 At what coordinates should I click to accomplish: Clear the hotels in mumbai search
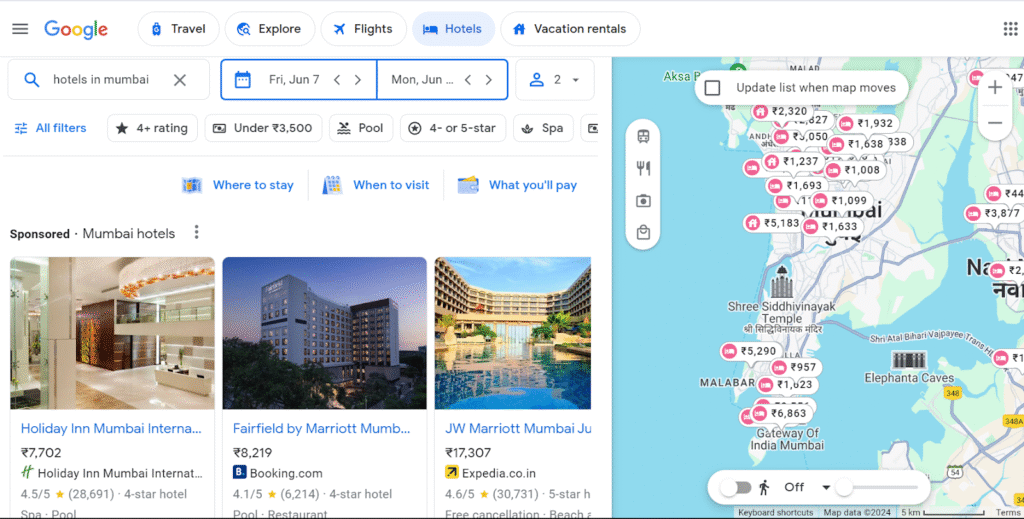pyautogui.click(x=180, y=80)
